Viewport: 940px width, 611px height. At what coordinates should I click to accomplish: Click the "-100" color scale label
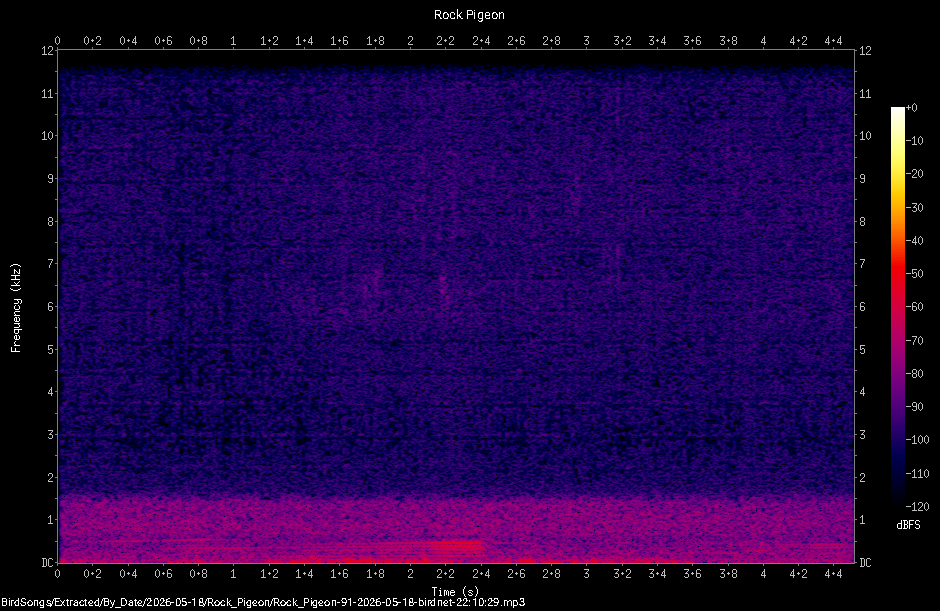(x=917, y=440)
